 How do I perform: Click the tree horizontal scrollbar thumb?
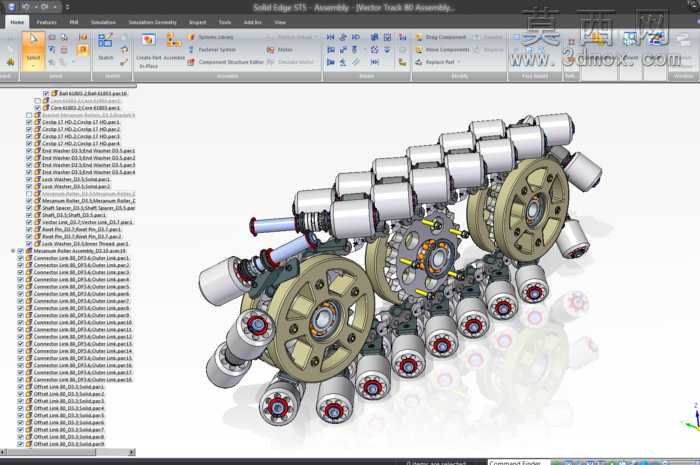click(x=51, y=452)
